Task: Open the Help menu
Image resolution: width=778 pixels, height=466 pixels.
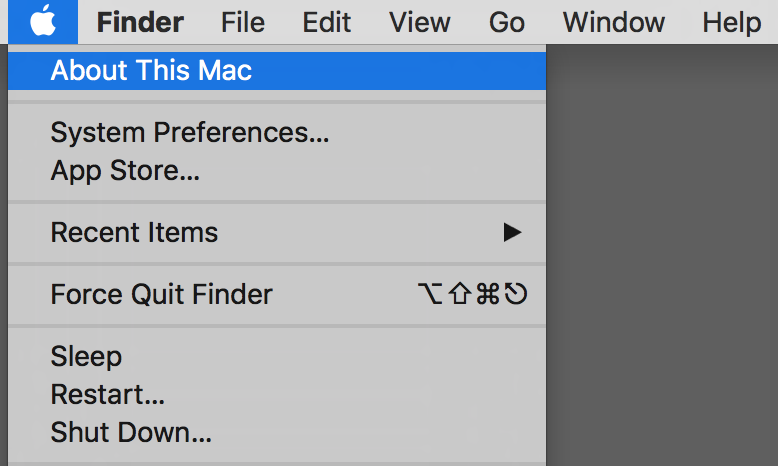Action: 731,22
